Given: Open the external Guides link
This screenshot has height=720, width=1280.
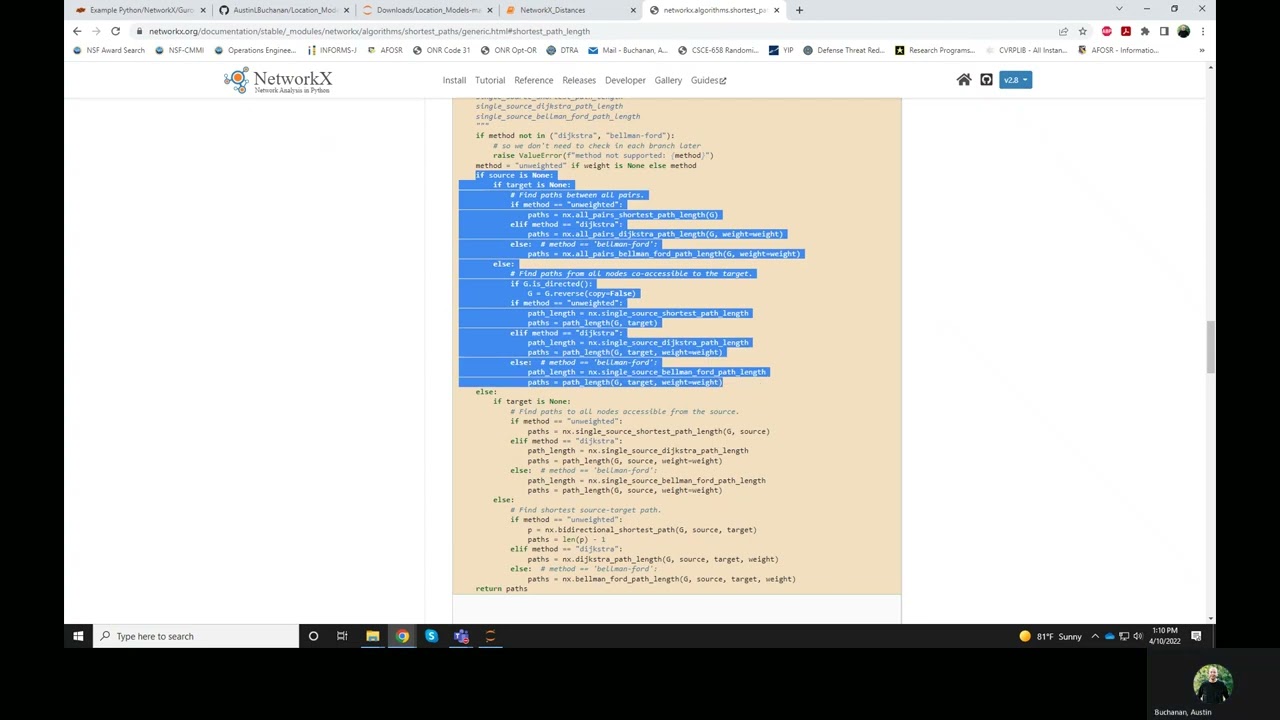Looking at the screenshot, I should click(x=708, y=80).
